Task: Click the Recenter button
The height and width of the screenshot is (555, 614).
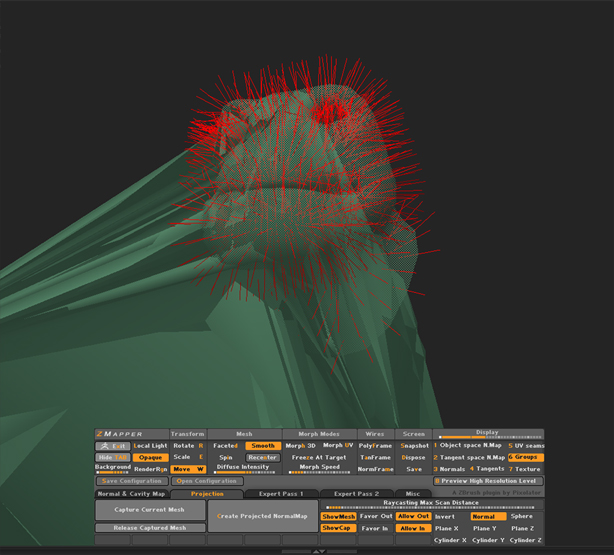Action: (x=263, y=457)
